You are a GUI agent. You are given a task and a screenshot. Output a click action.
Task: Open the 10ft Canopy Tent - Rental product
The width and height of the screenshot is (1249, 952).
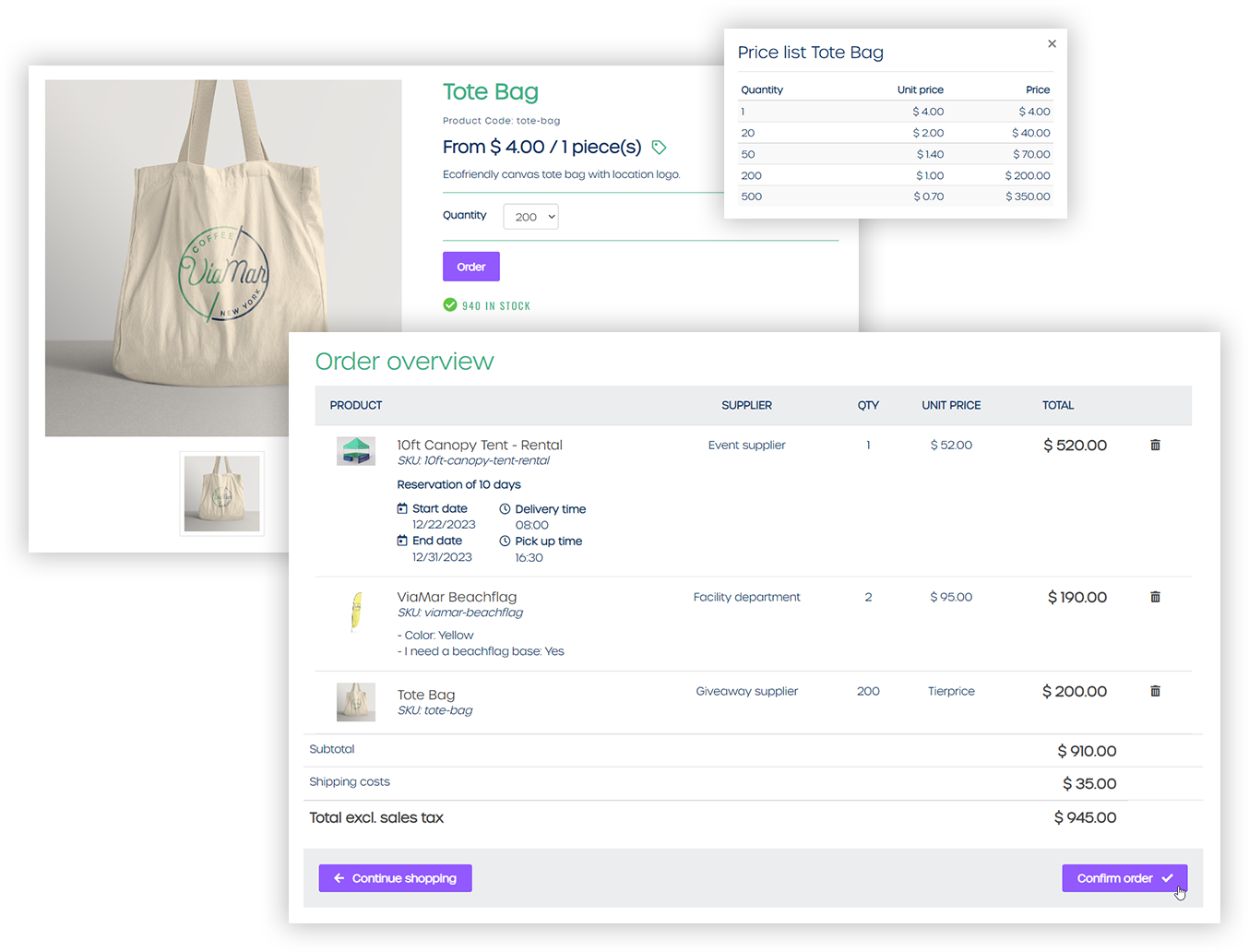pos(480,445)
